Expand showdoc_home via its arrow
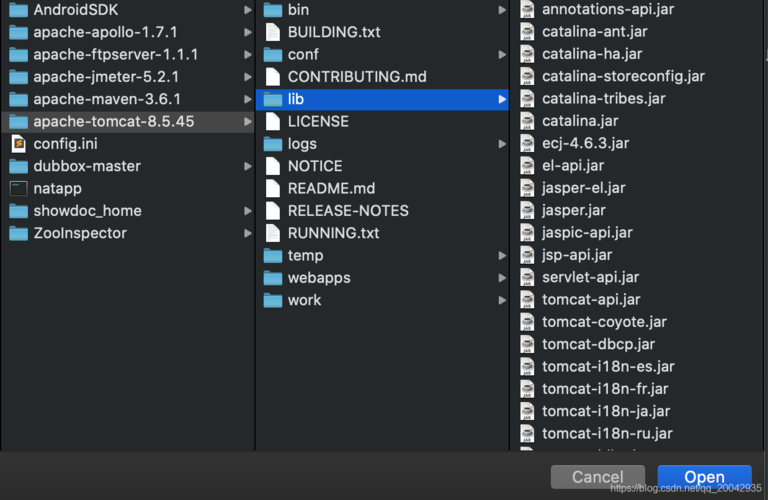This screenshot has width=768, height=500. tap(248, 211)
